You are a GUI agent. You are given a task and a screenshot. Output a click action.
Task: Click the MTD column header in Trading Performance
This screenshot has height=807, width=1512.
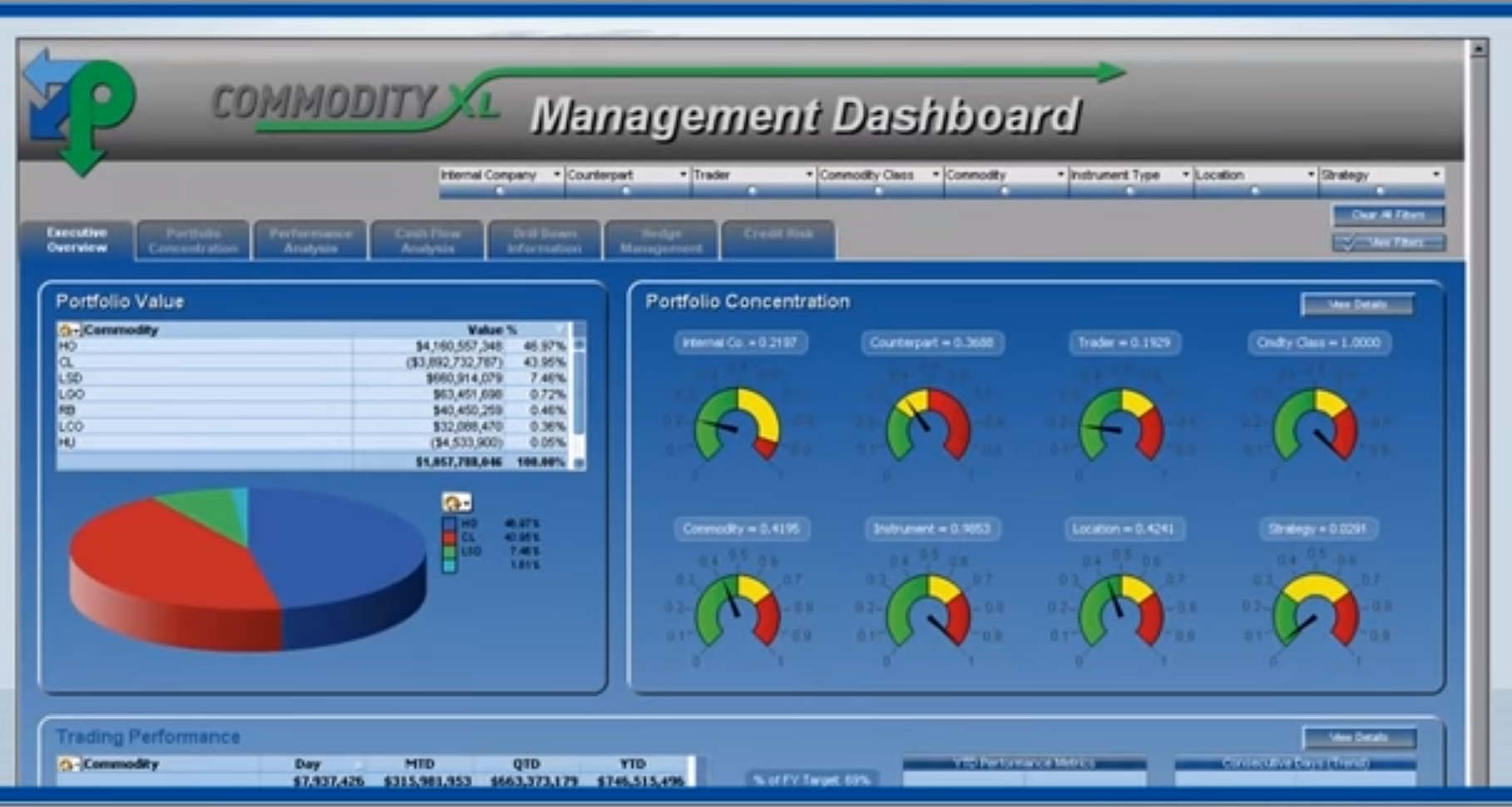419,764
